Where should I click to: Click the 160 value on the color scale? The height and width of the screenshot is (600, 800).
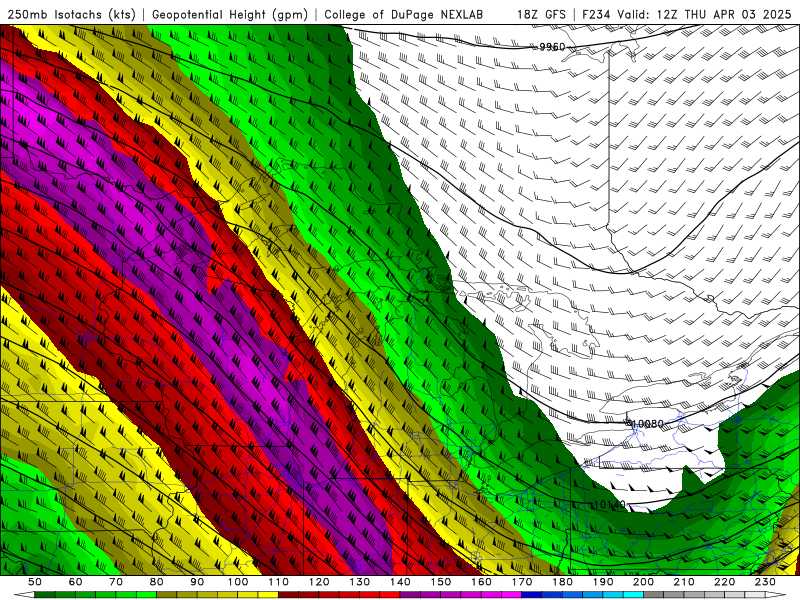click(481, 582)
